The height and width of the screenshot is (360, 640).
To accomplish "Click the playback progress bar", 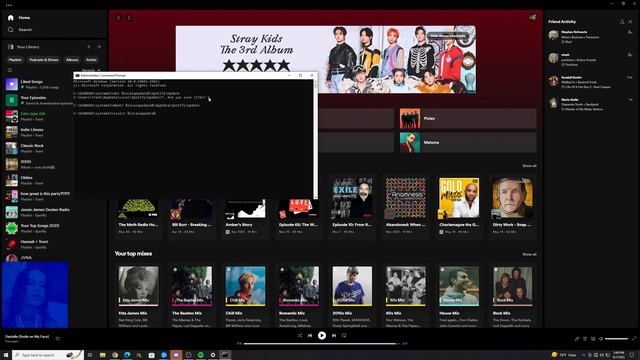I will point(322,344).
